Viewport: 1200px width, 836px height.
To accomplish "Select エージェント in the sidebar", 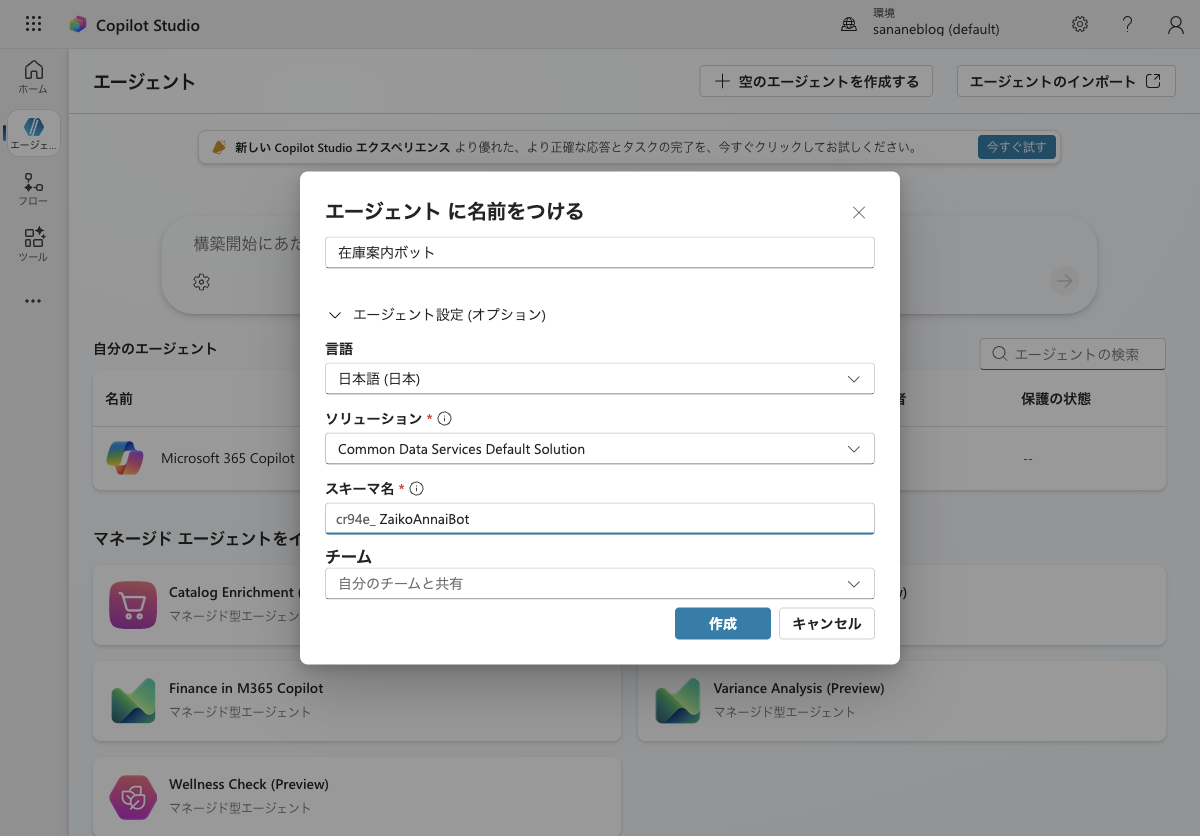I will [33, 133].
